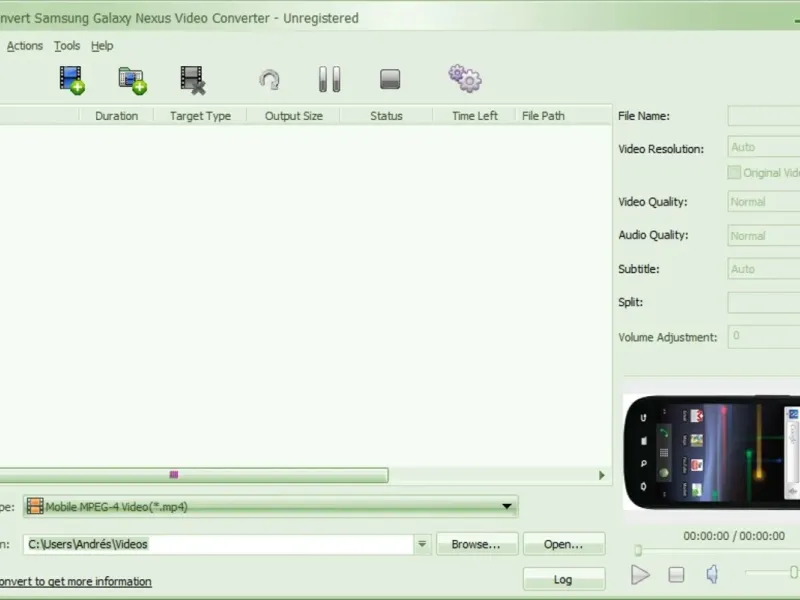
Task: Click the Volume Adjustment value field
Action: (764, 337)
